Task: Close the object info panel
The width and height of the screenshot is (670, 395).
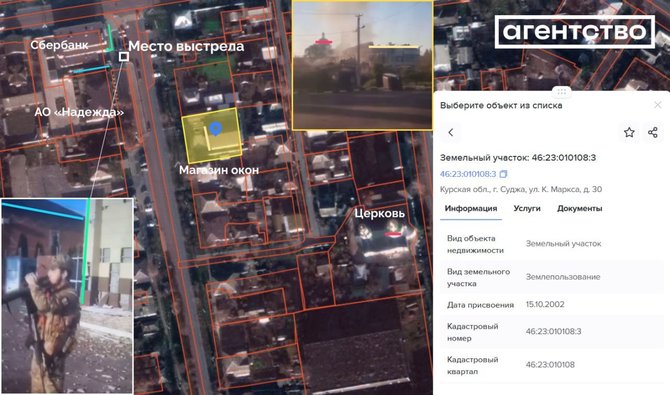Action: [658, 105]
